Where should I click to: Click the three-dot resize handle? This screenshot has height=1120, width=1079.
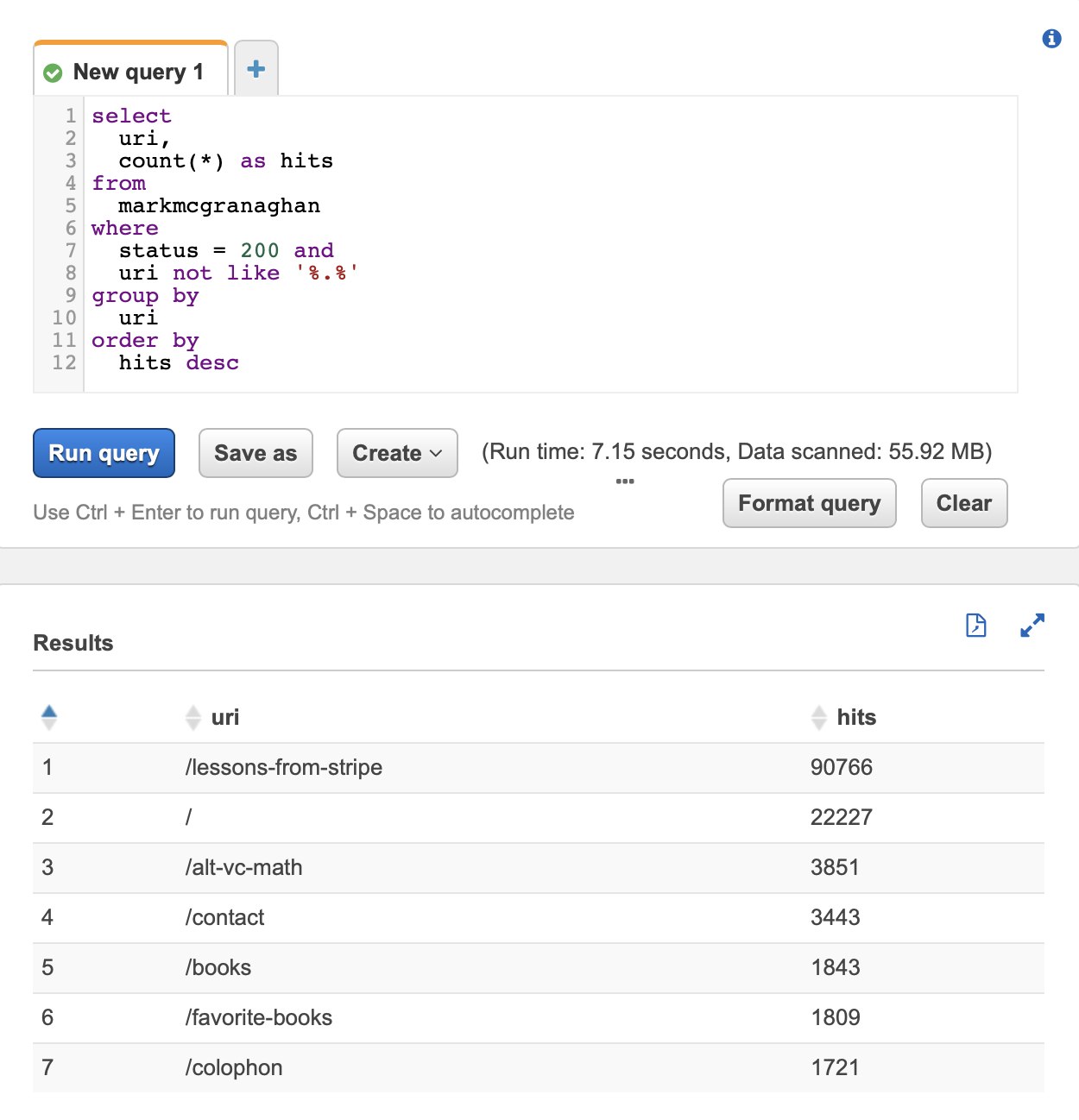click(x=626, y=481)
